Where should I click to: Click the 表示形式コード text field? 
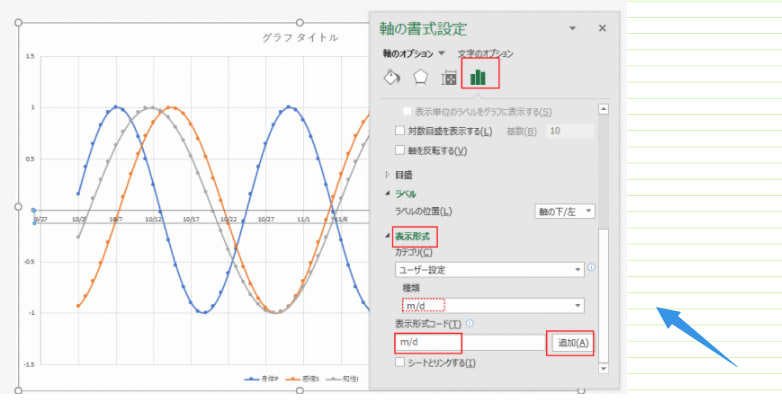point(469,343)
